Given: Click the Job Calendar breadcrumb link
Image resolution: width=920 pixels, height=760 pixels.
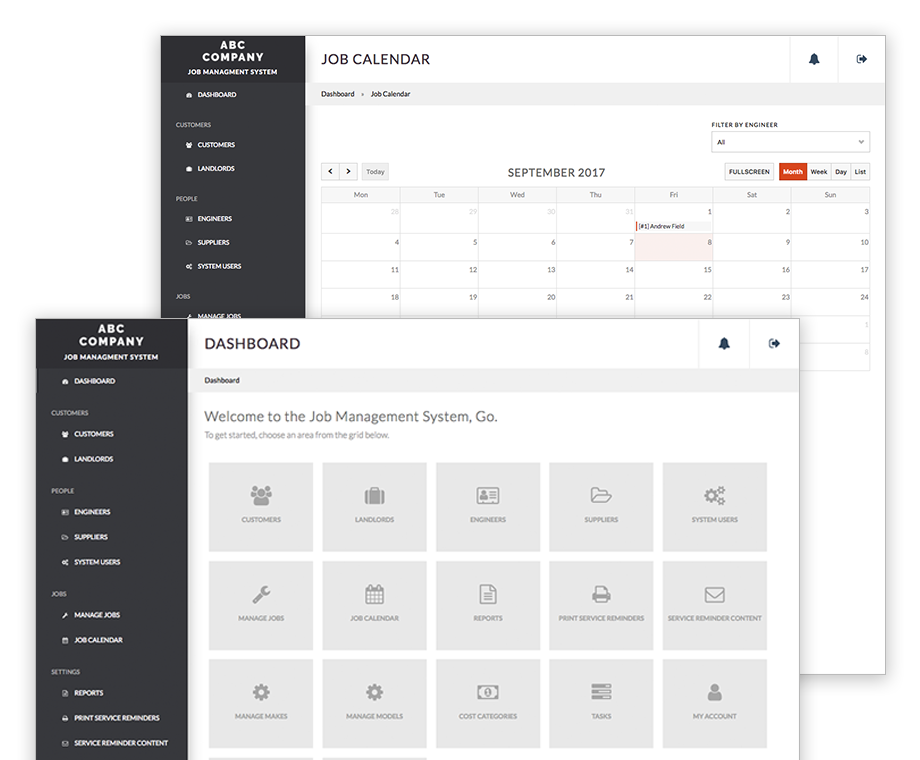Looking at the screenshot, I should click(390, 94).
